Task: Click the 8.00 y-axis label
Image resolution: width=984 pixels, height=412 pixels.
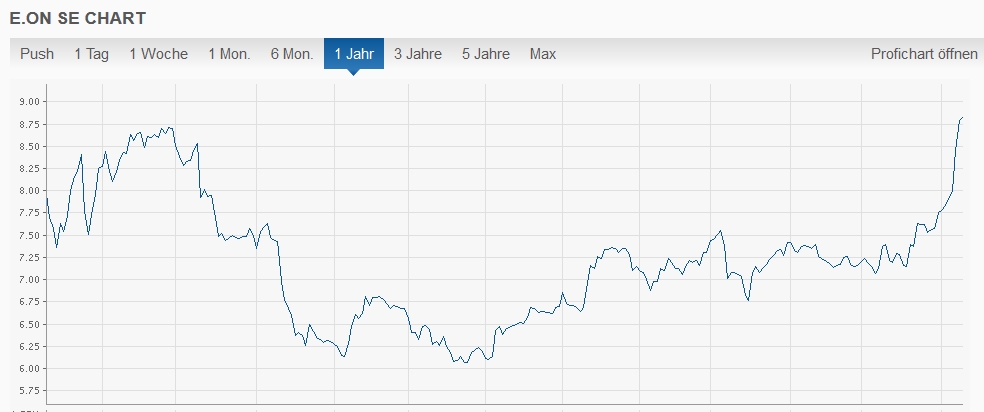Action: [x=29, y=191]
